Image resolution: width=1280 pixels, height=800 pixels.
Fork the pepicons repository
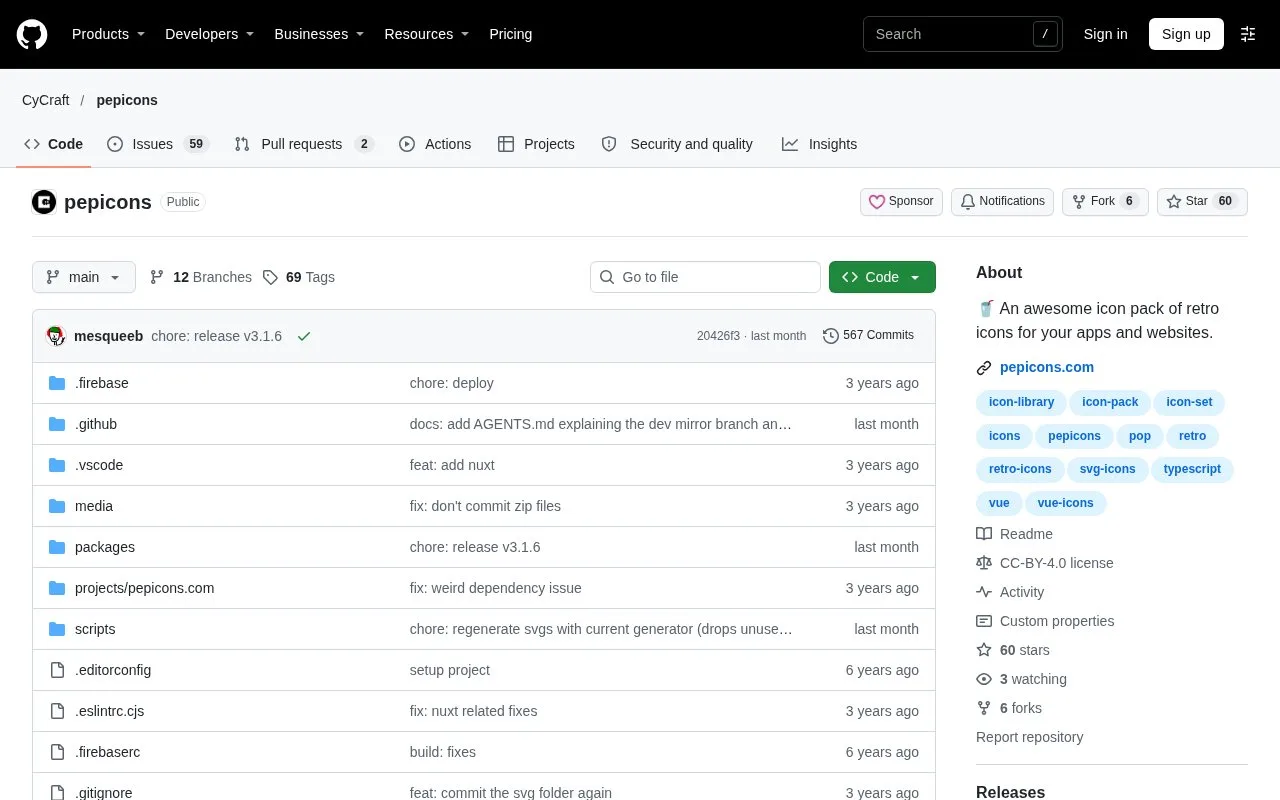[x=1105, y=202]
